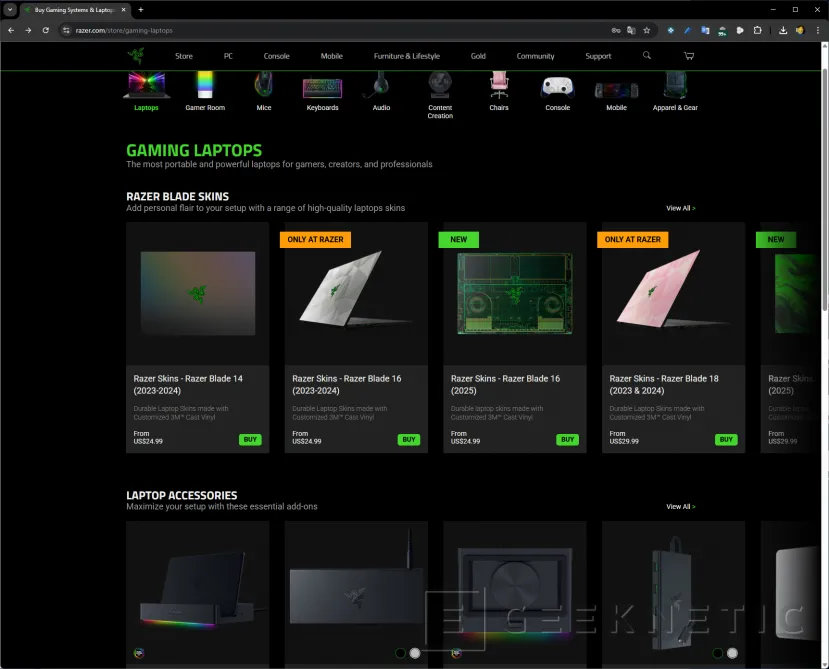Open the Gold menu item

click(478, 56)
